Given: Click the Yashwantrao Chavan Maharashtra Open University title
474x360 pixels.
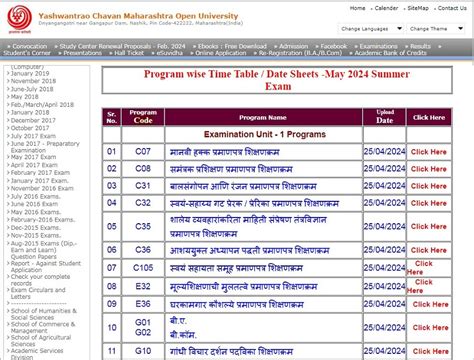Looking at the screenshot, I should point(138,16).
